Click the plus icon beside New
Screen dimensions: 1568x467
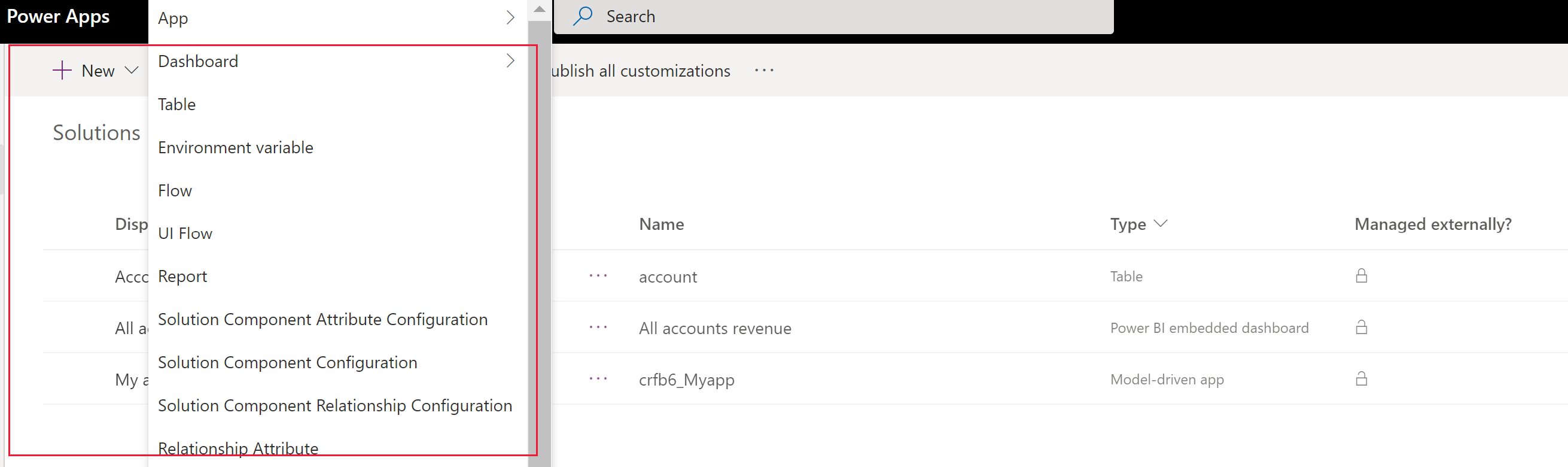[62, 71]
